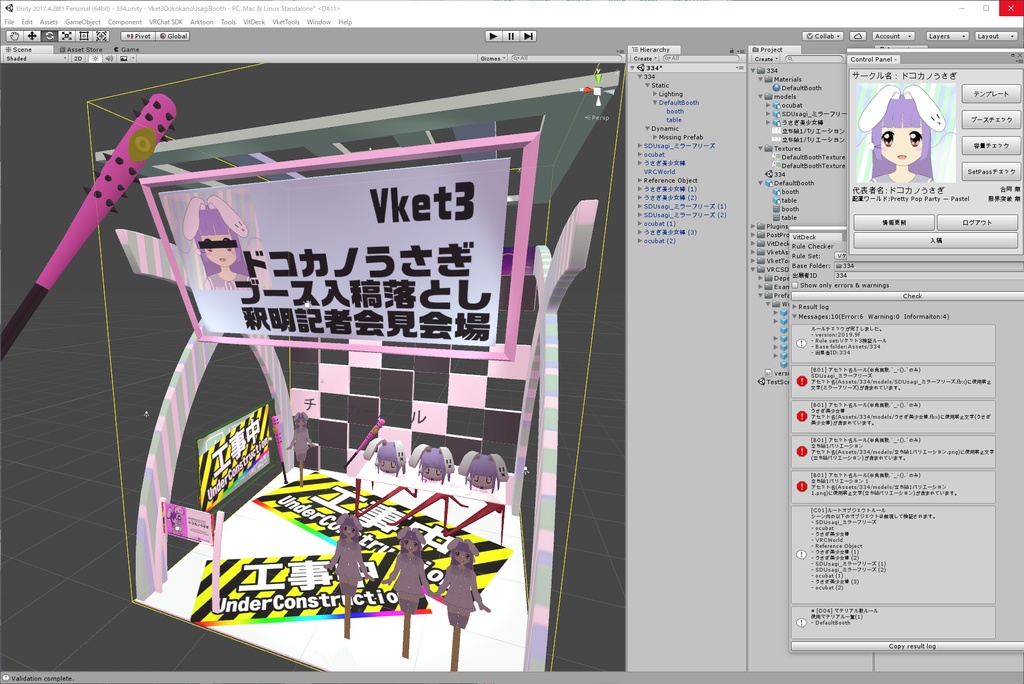Screen dimensions: 1024x684
Task: Select the Scale tool
Action: click(x=66, y=36)
